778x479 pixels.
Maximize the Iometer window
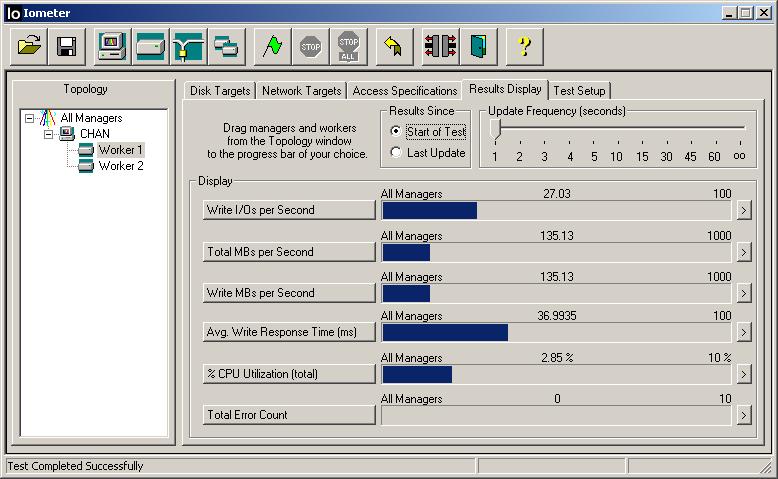(x=746, y=13)
